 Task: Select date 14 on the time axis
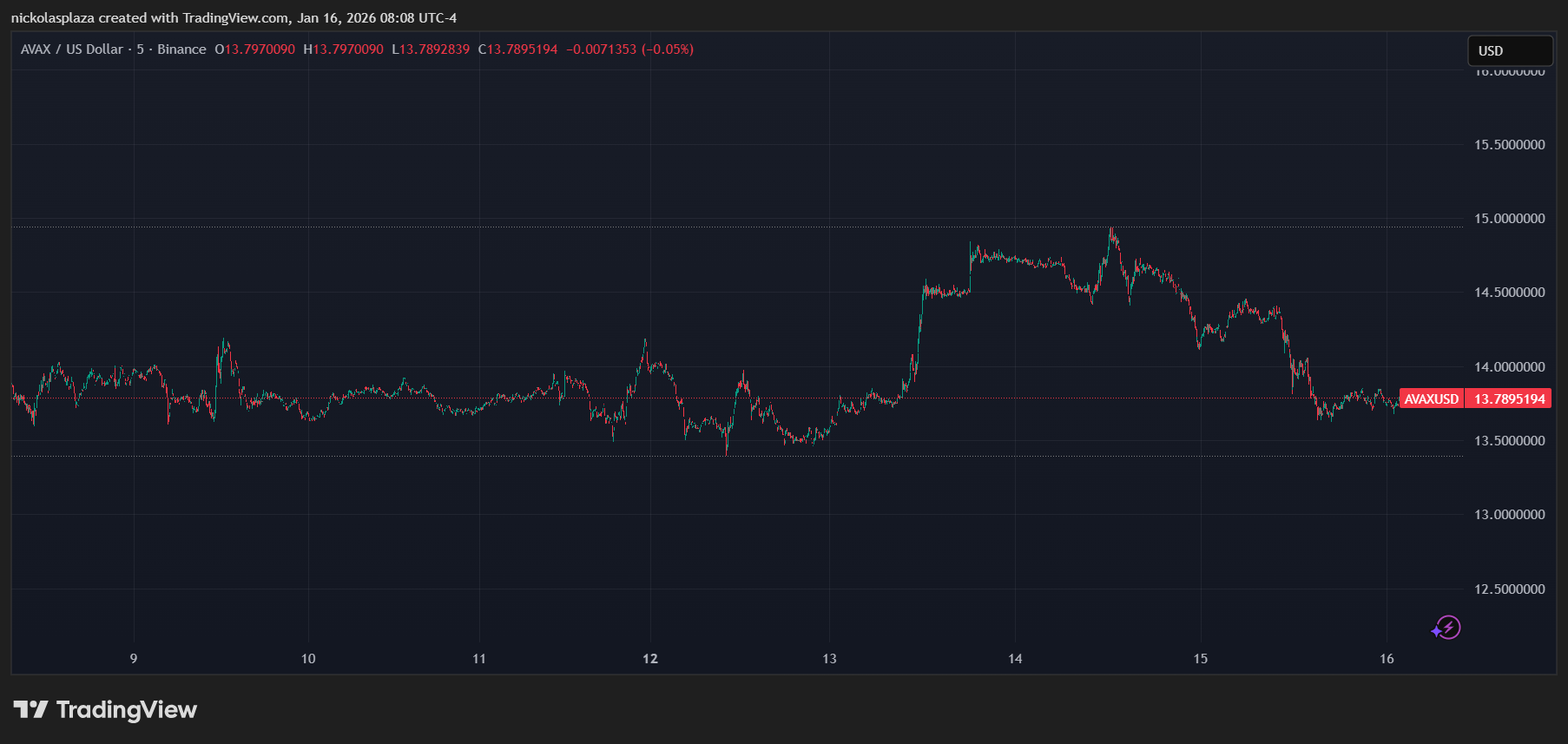(x=1015, y=659)
